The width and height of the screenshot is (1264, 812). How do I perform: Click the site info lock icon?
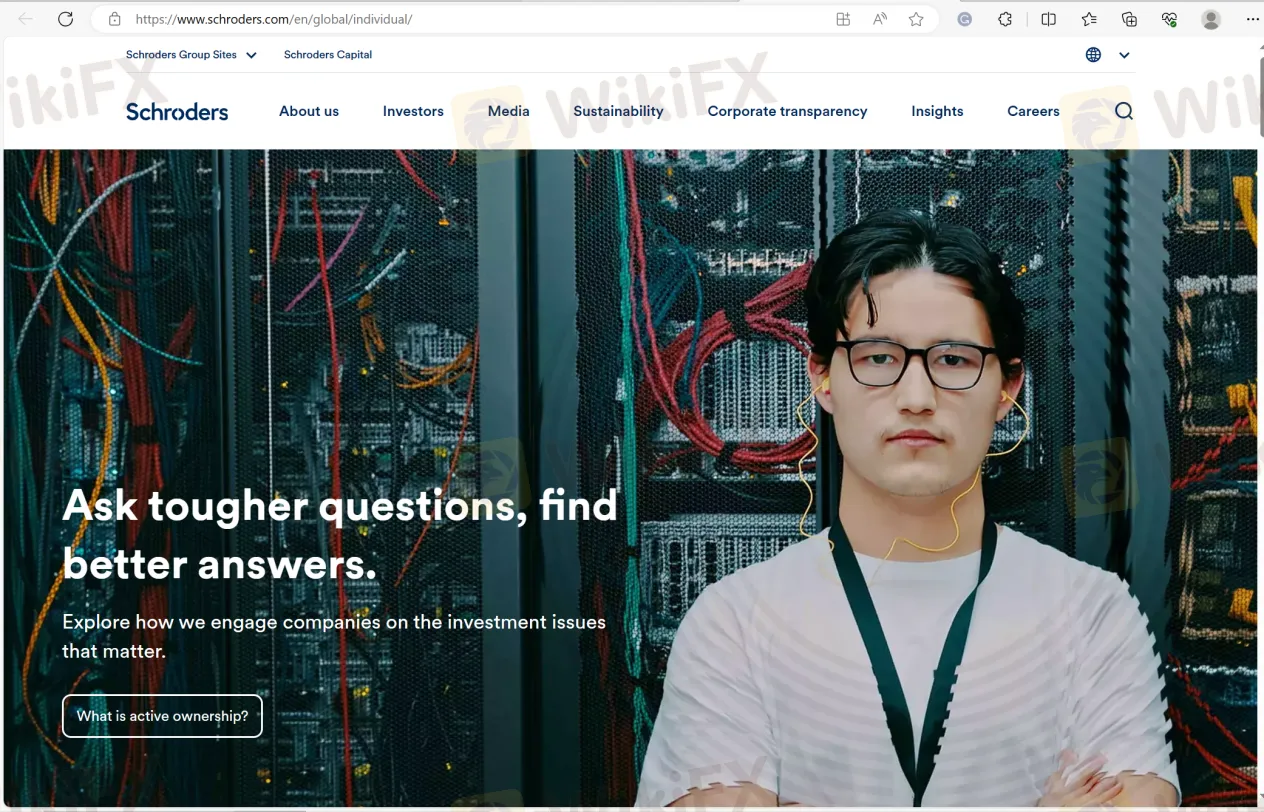114,19
